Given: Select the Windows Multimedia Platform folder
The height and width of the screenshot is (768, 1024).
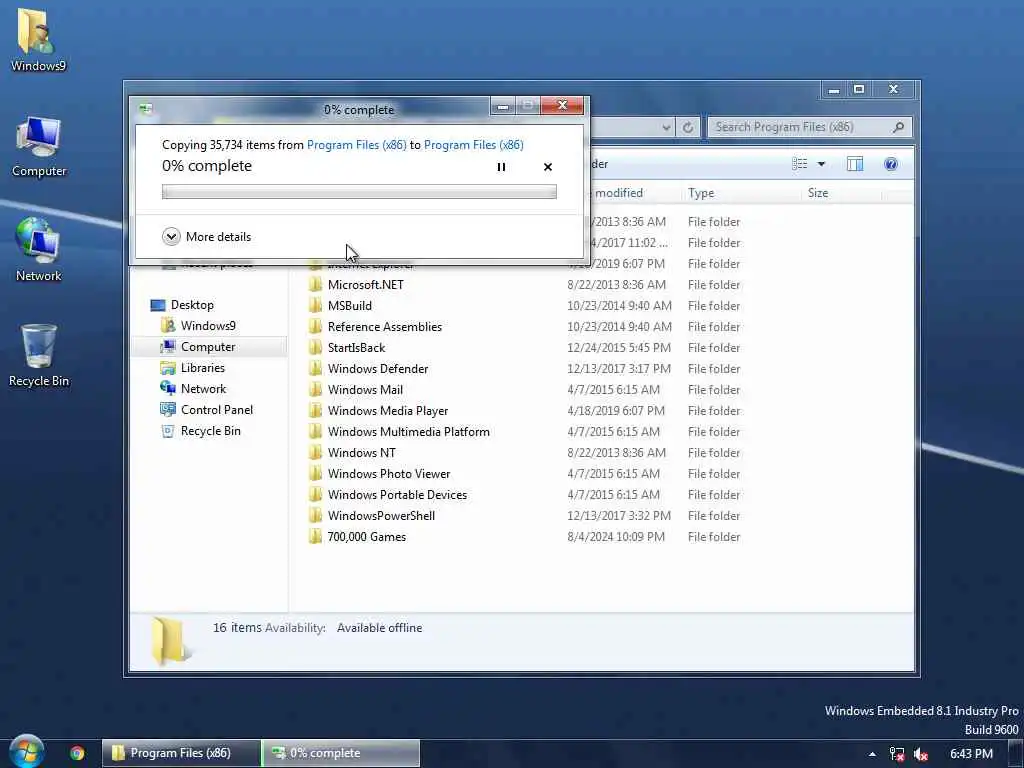Looking at the screenshot, I should coord(409,432).
